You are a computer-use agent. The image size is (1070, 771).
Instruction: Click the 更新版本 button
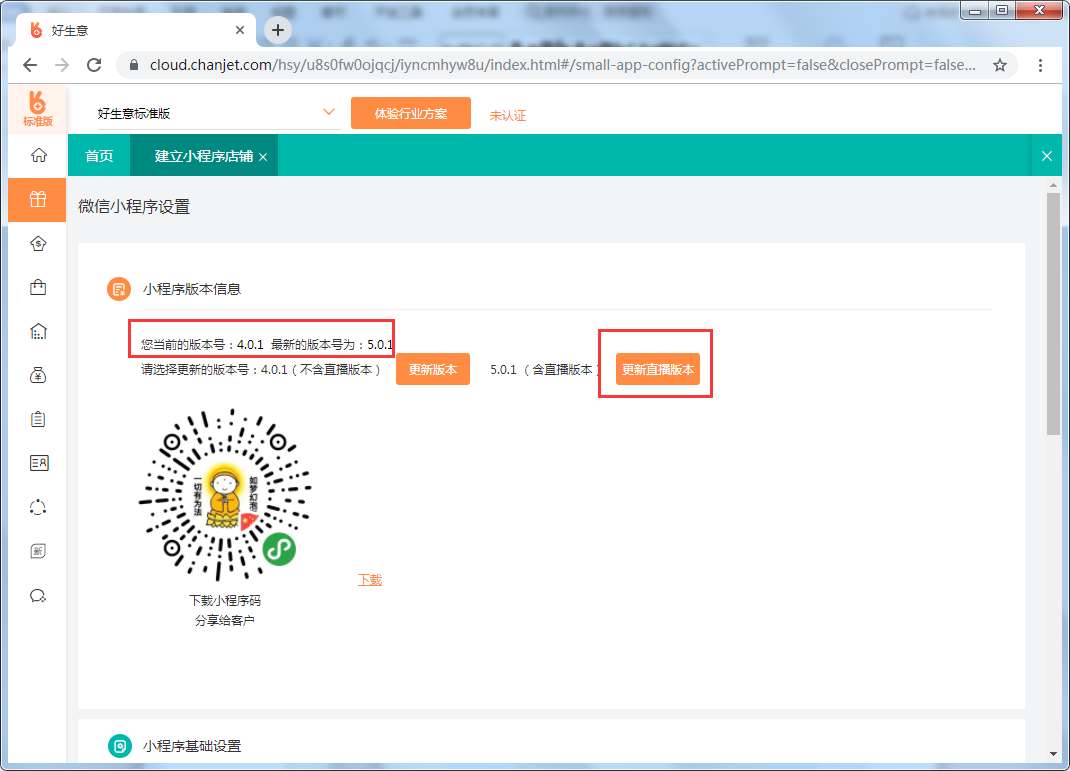pyautogui.click(x=433, y=369)
